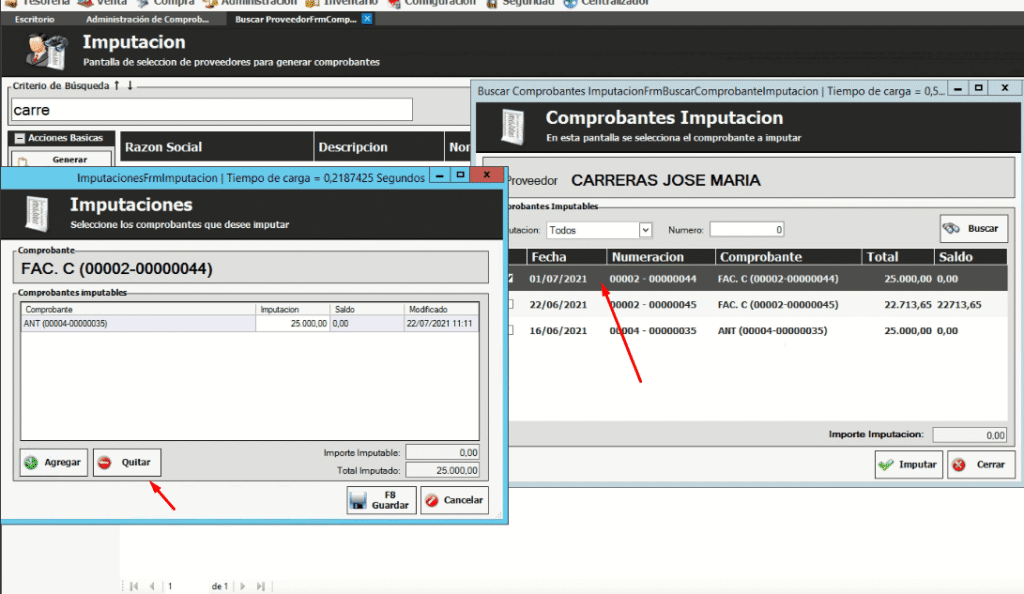Collapse the Acciones Basicas panel

(x=19, y=138)
